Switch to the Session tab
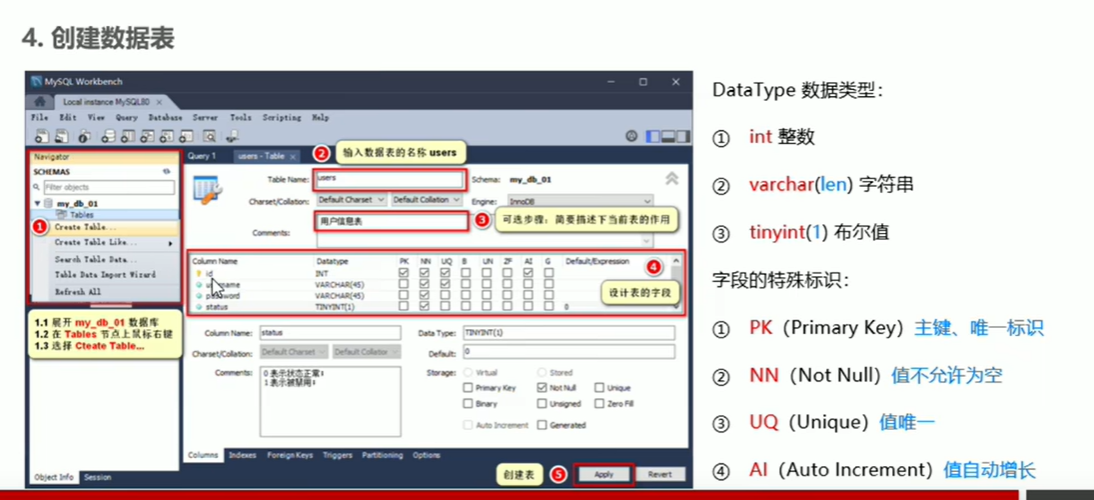 click(97, 478)
